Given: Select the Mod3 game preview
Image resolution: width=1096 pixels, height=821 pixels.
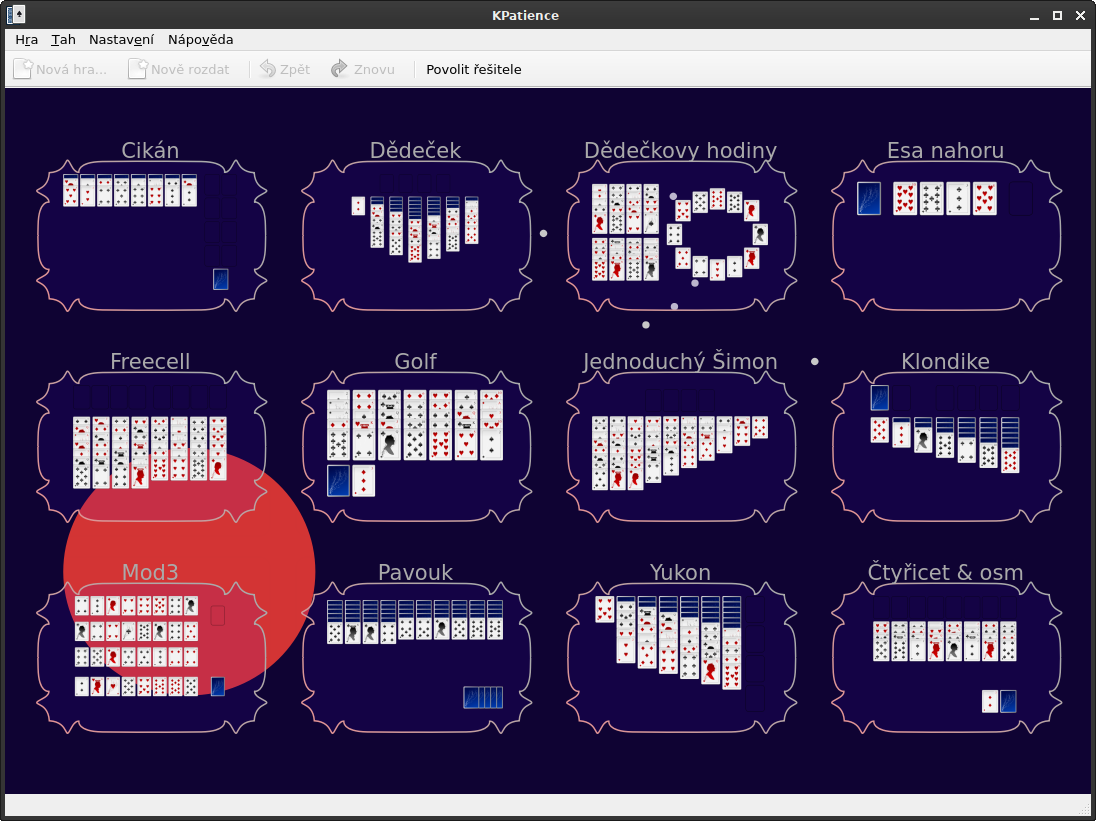Looking at the screenshot, I should coord(151,658).
